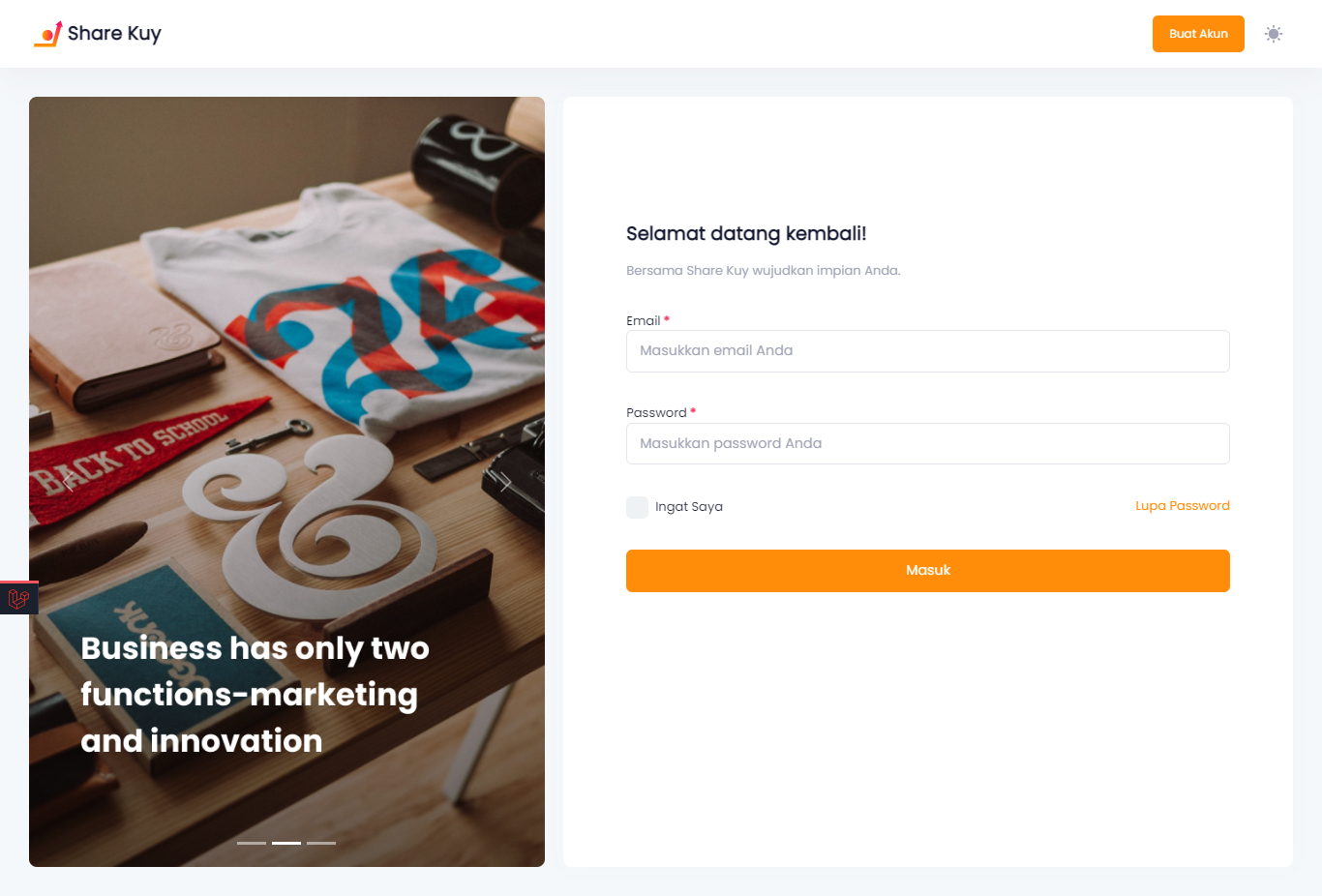Open the Laravel debugbar icon
1322x896 pixels.
click(18, 599)
